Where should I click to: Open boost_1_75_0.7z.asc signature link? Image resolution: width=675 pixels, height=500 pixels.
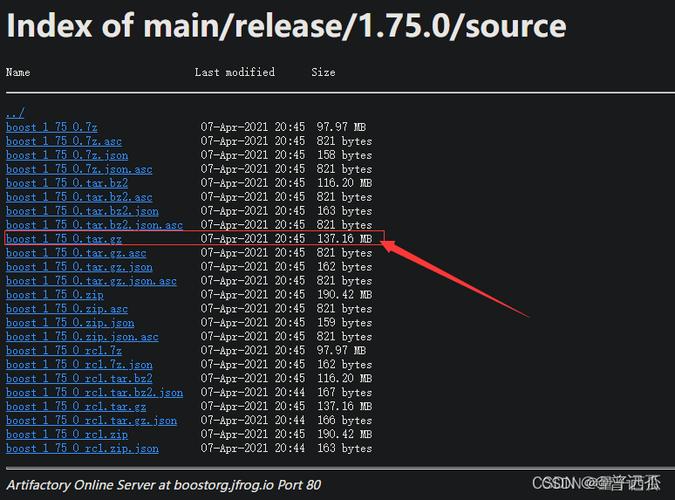64,141
